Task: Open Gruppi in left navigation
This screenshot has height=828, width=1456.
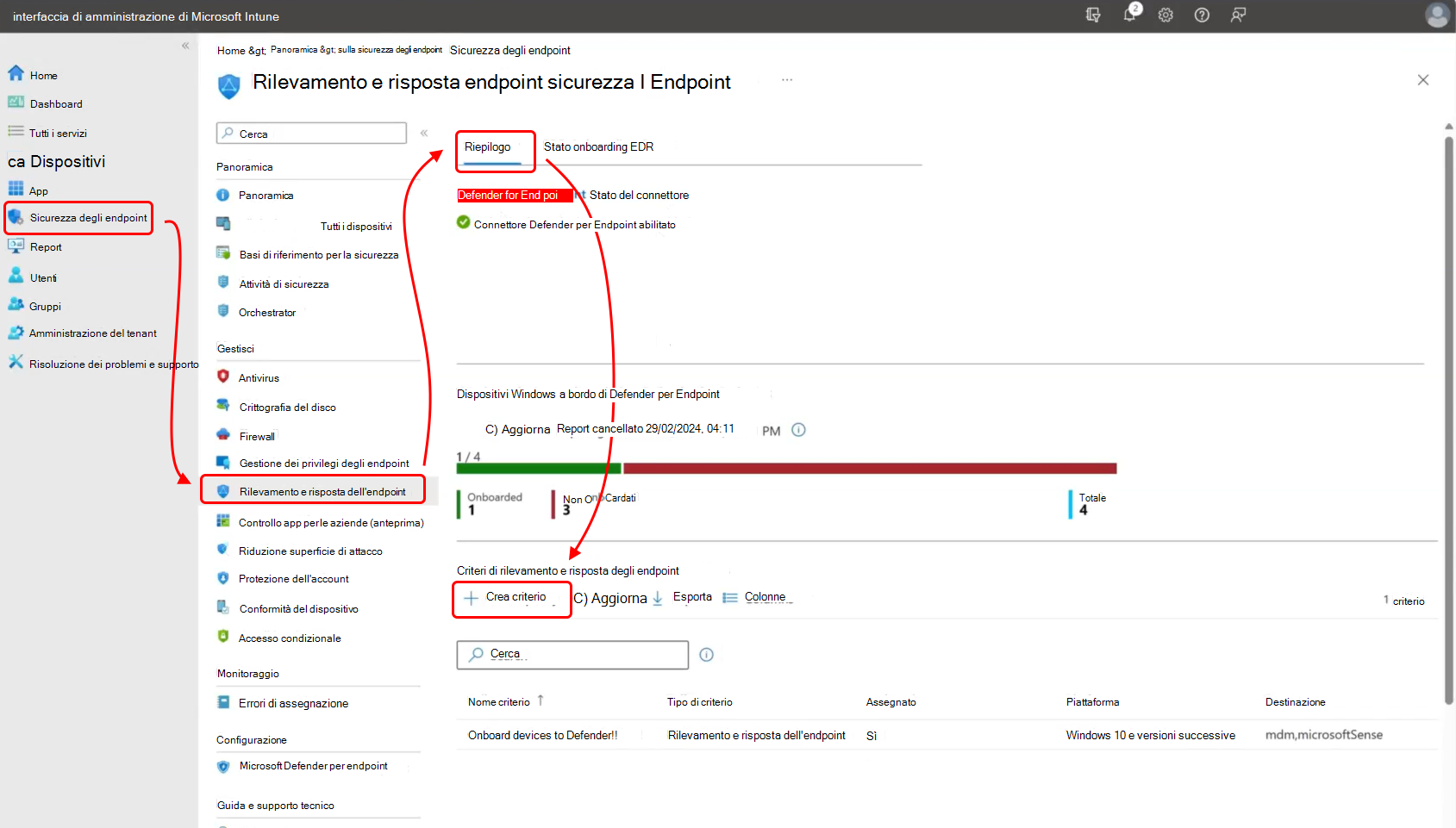Action: point(45,307)
